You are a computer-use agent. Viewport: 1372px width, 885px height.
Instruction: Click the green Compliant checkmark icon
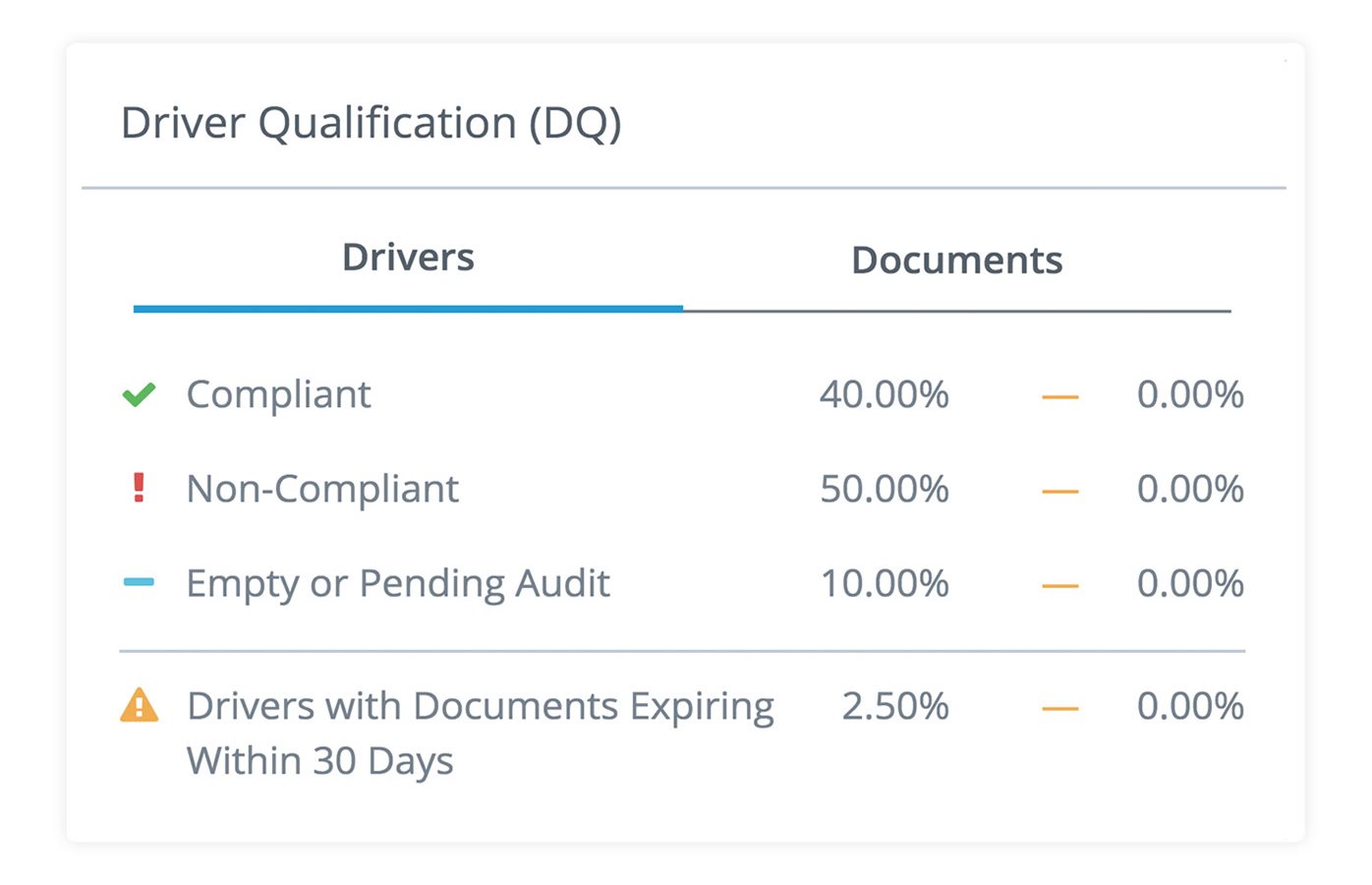click(139, 395)
